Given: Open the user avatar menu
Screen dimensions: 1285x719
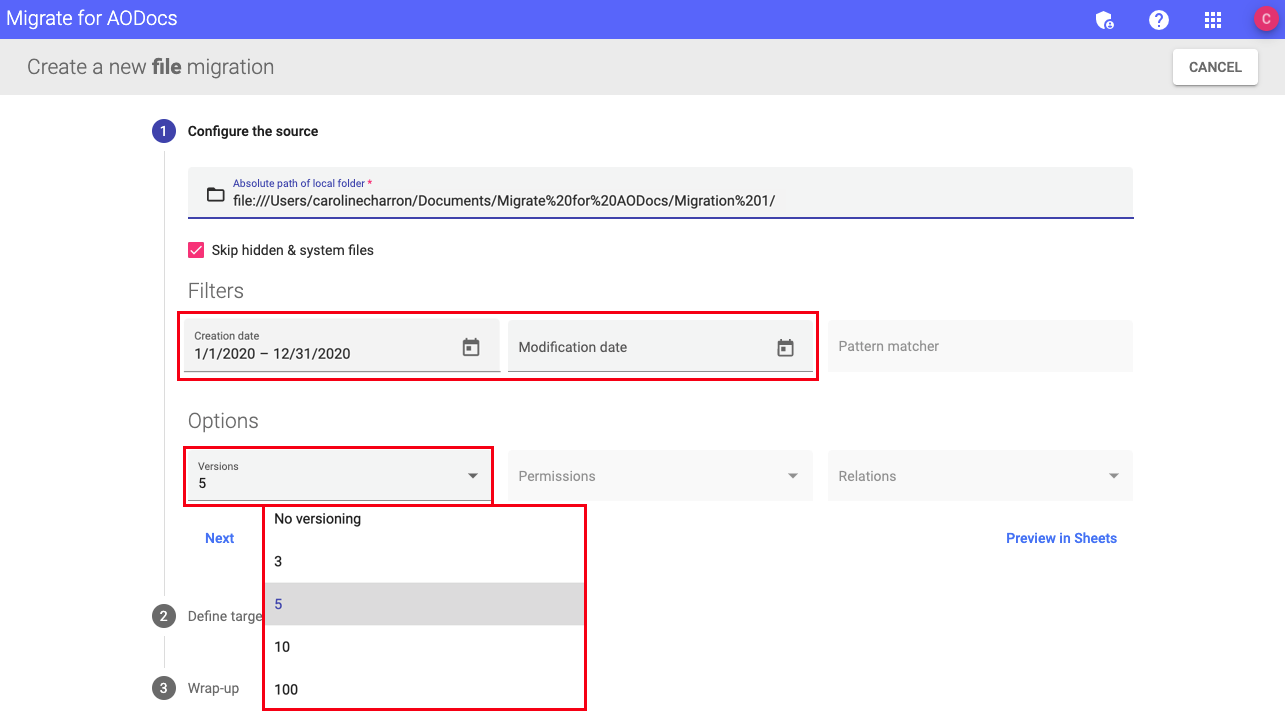Looking at the screenshot, I should (x=1263, y=19).
